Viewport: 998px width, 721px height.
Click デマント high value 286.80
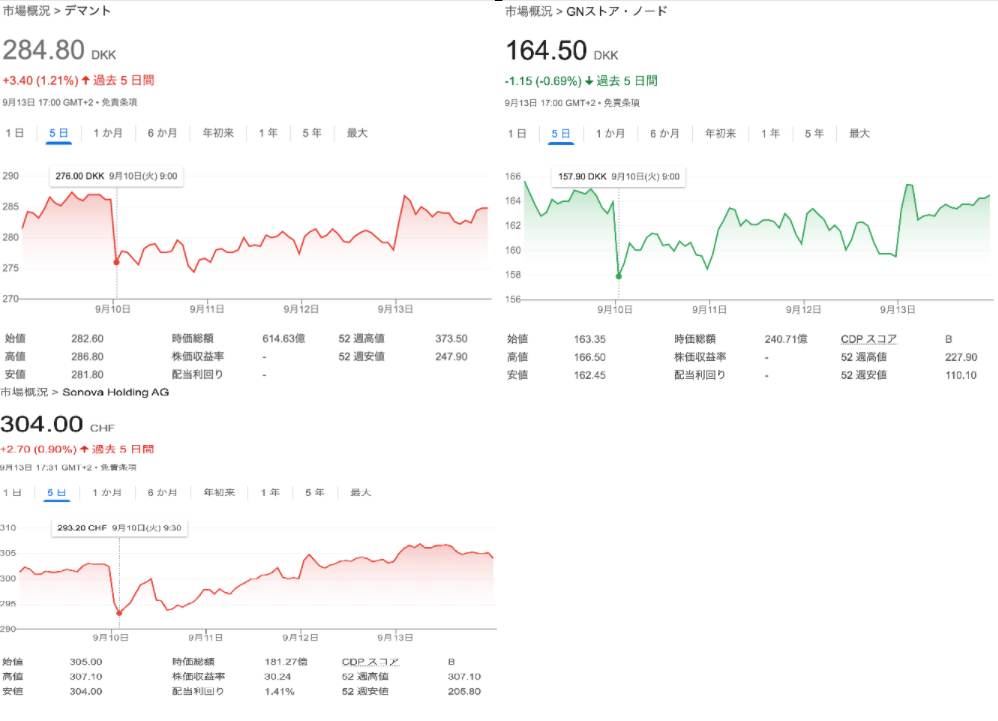tap(87, 356)
